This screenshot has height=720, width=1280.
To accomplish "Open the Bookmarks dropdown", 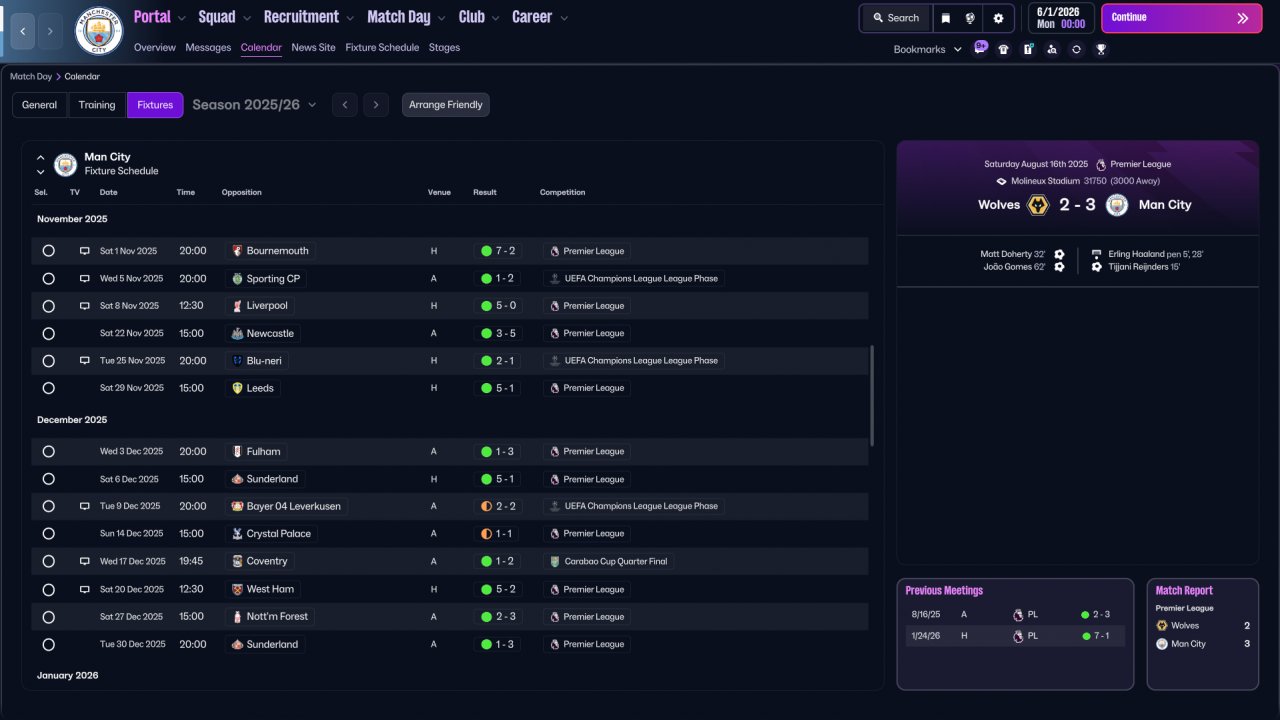I will [x=927, y=49].
